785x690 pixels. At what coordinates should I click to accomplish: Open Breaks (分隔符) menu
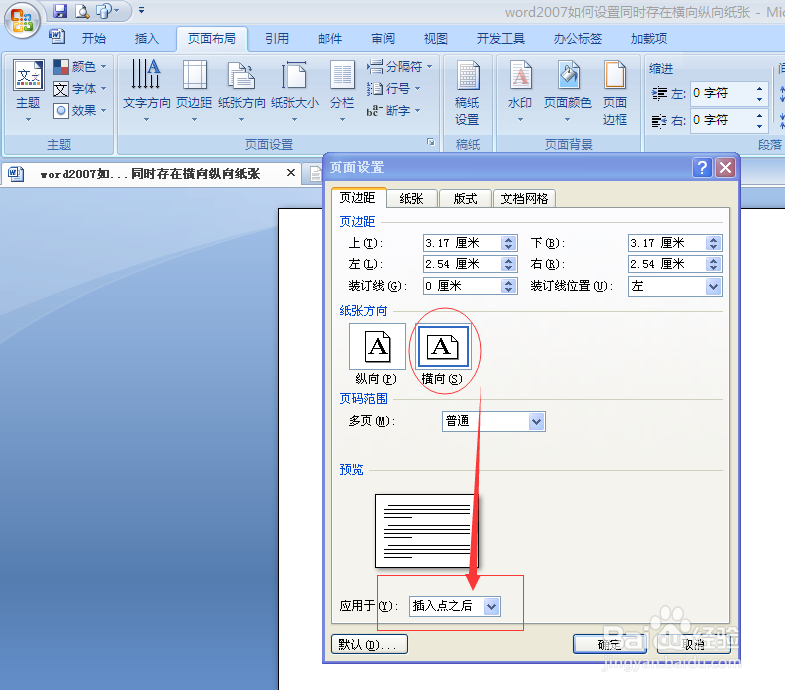point(400,67)
